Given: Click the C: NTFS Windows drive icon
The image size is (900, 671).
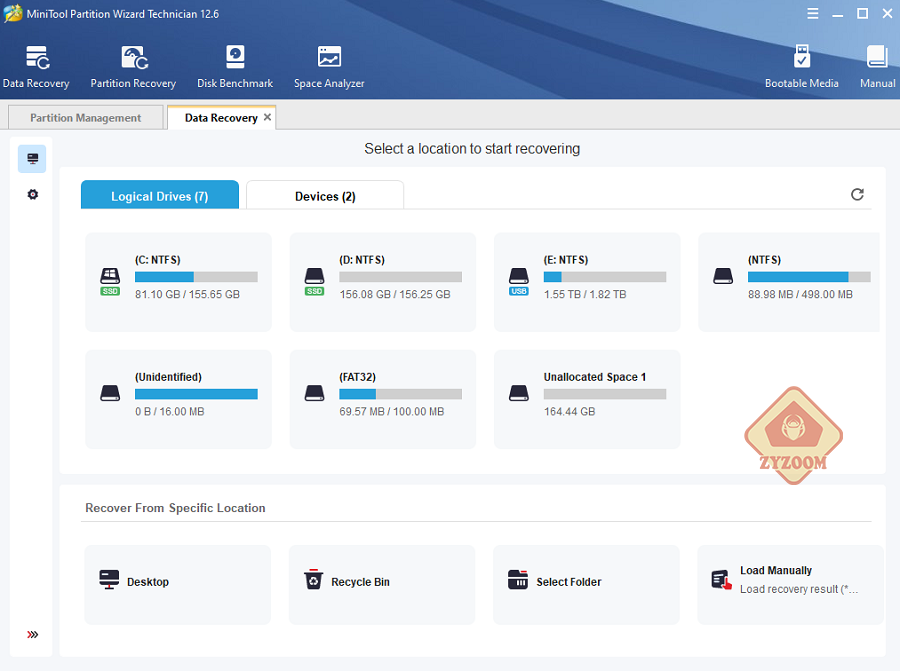Looking at the screenshot, I should click(x=110, y=281).
